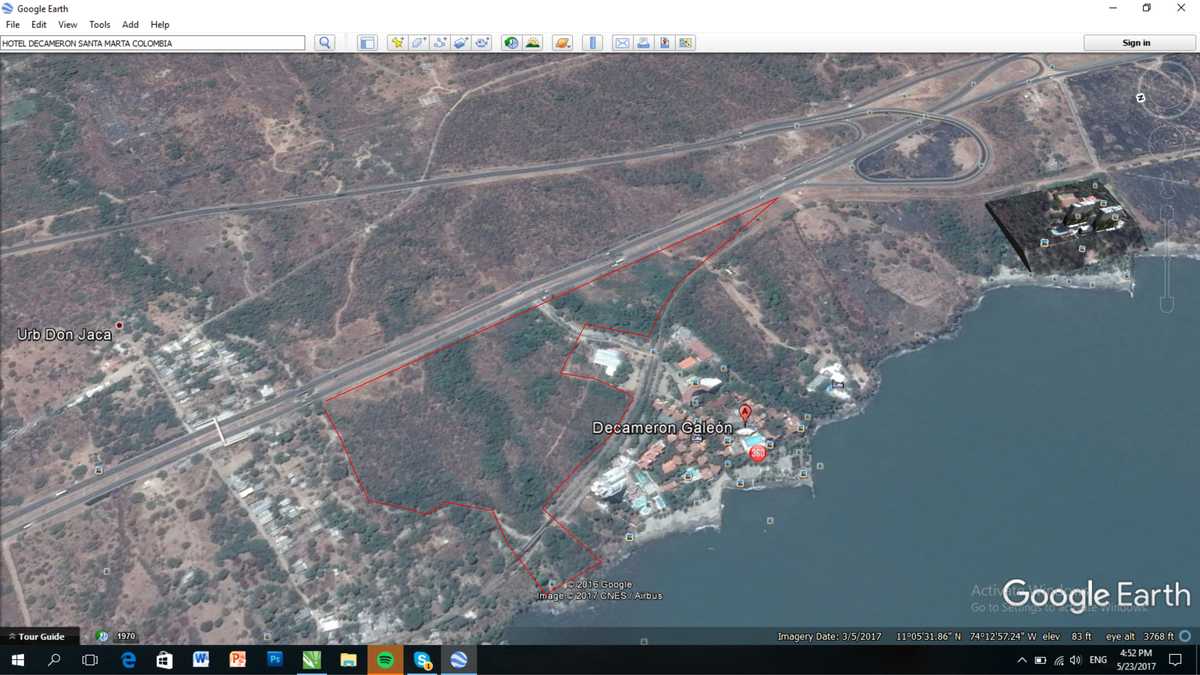Click the Wi-Fi network tray icon
Viewport: 1200px width, 675px height.
[x=1058, y=660]
